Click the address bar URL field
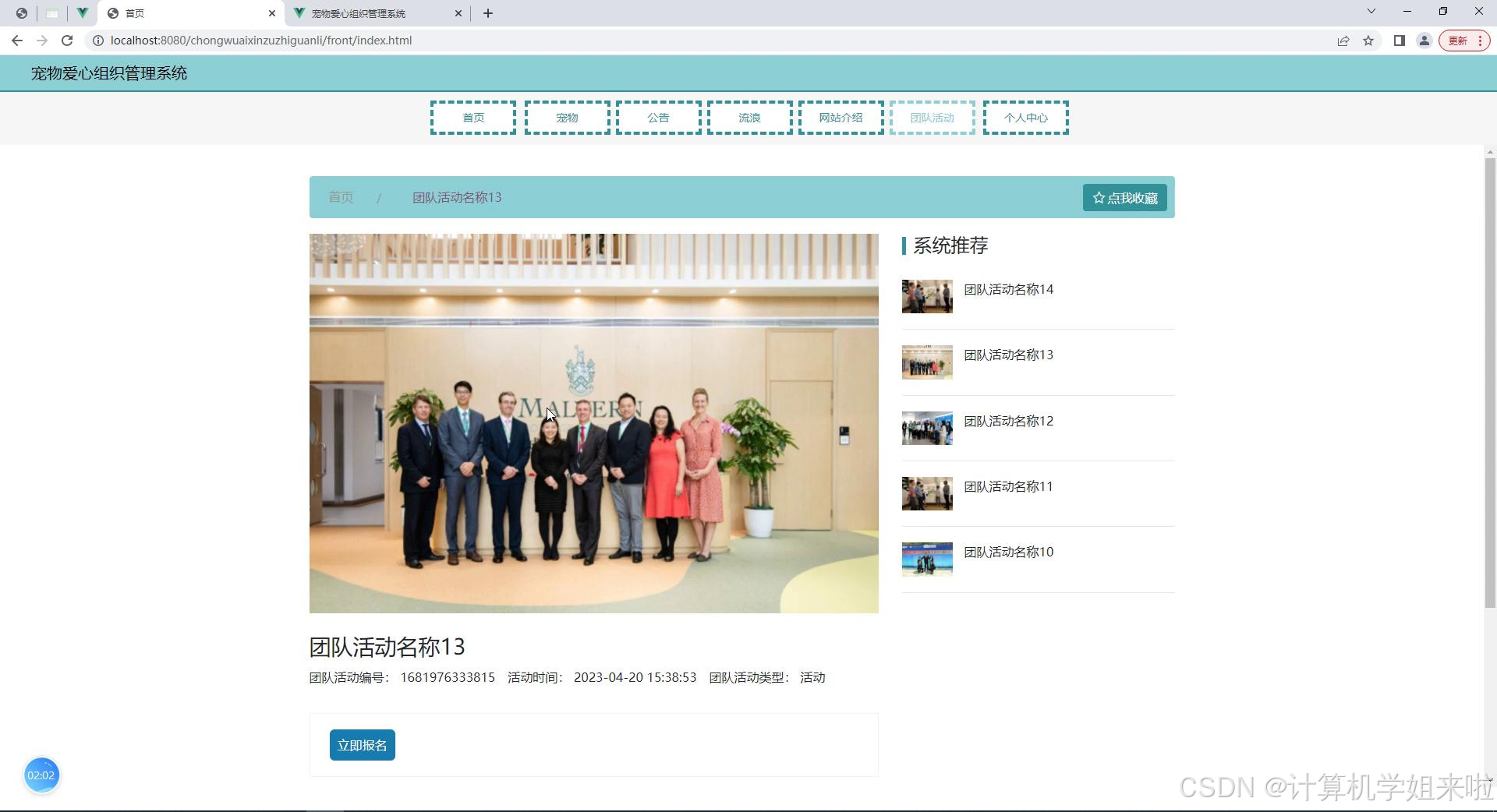This screenshot has width=1497, height=812. [702, 41]
